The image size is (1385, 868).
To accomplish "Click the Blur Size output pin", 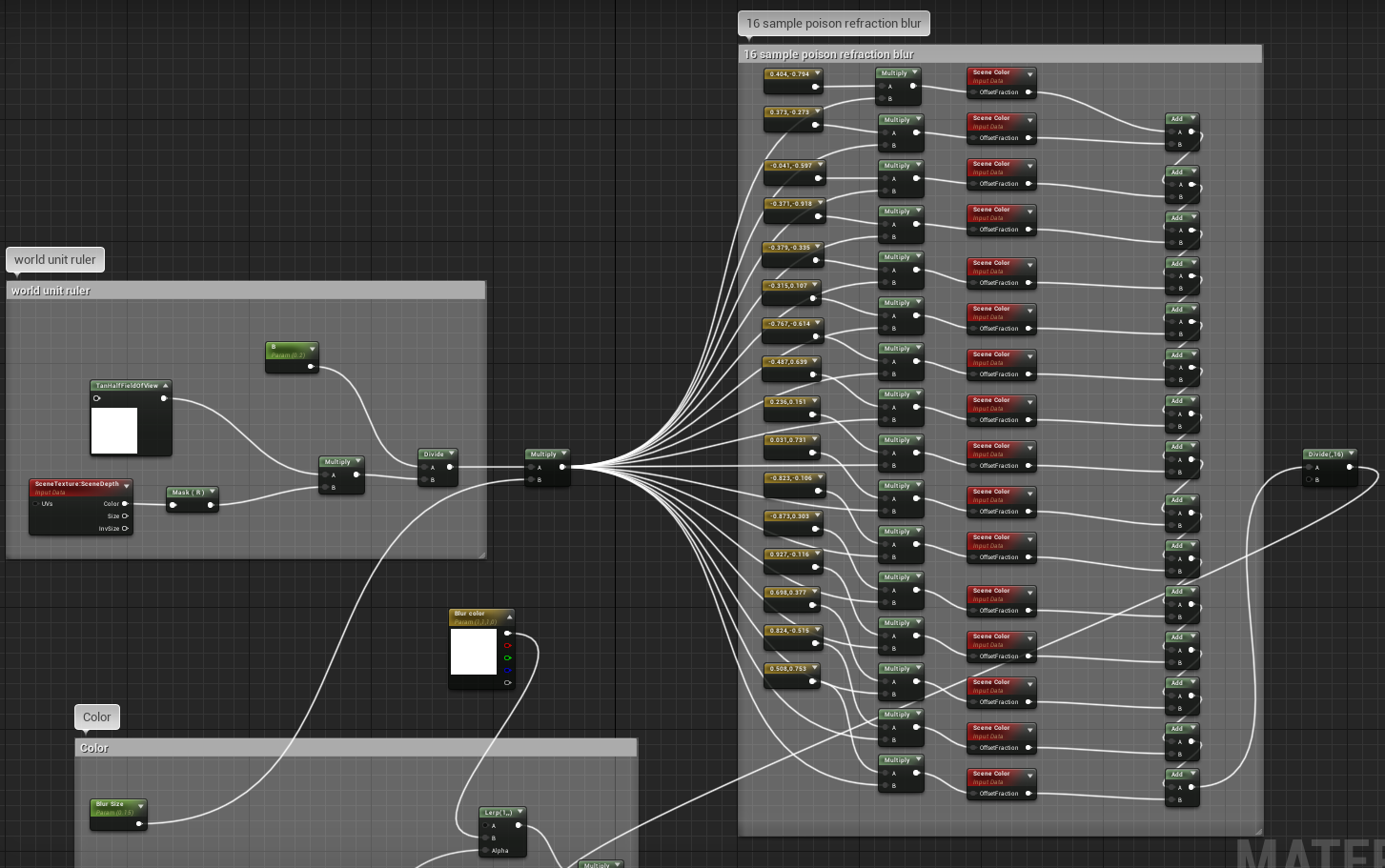I will pyautogui.click(x=139, y=823).
